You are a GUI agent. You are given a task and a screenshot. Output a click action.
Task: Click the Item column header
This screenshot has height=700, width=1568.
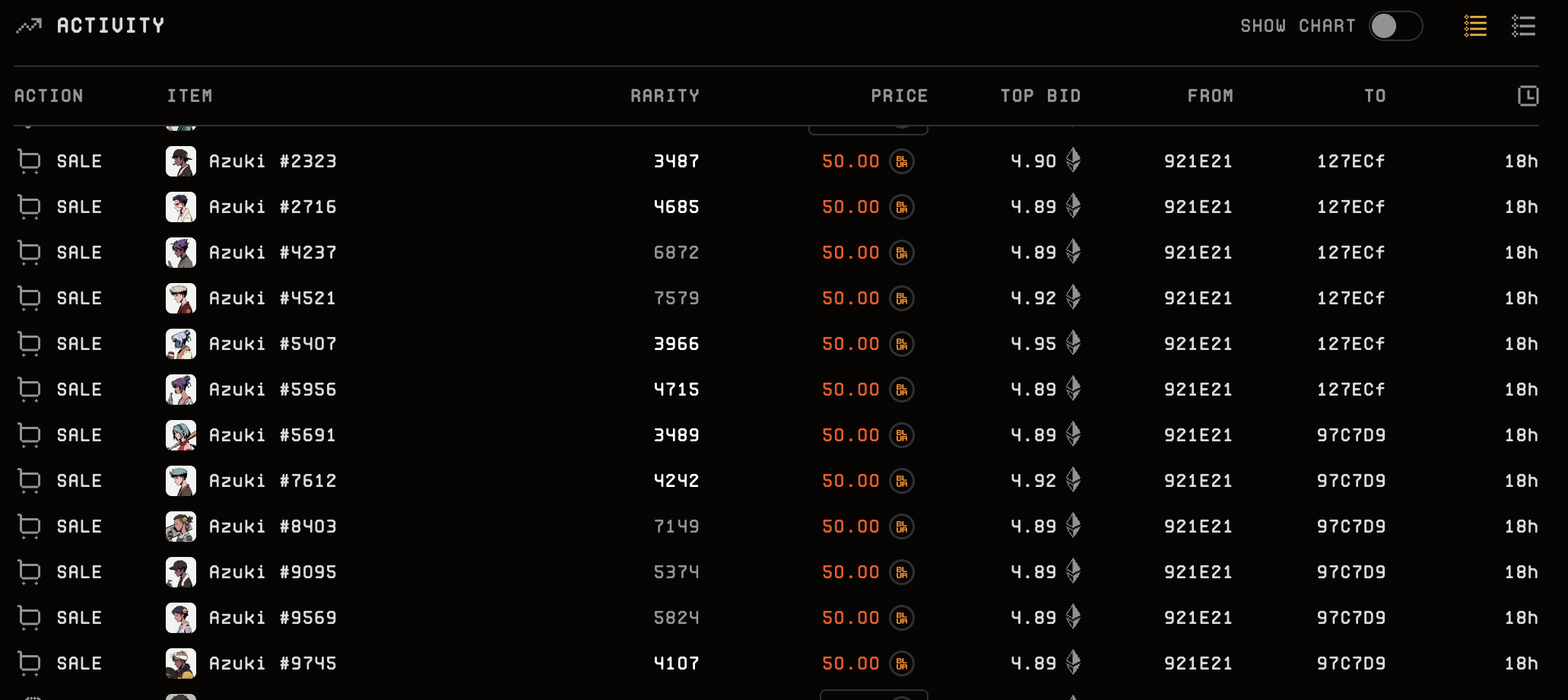[x=189, y=96]
